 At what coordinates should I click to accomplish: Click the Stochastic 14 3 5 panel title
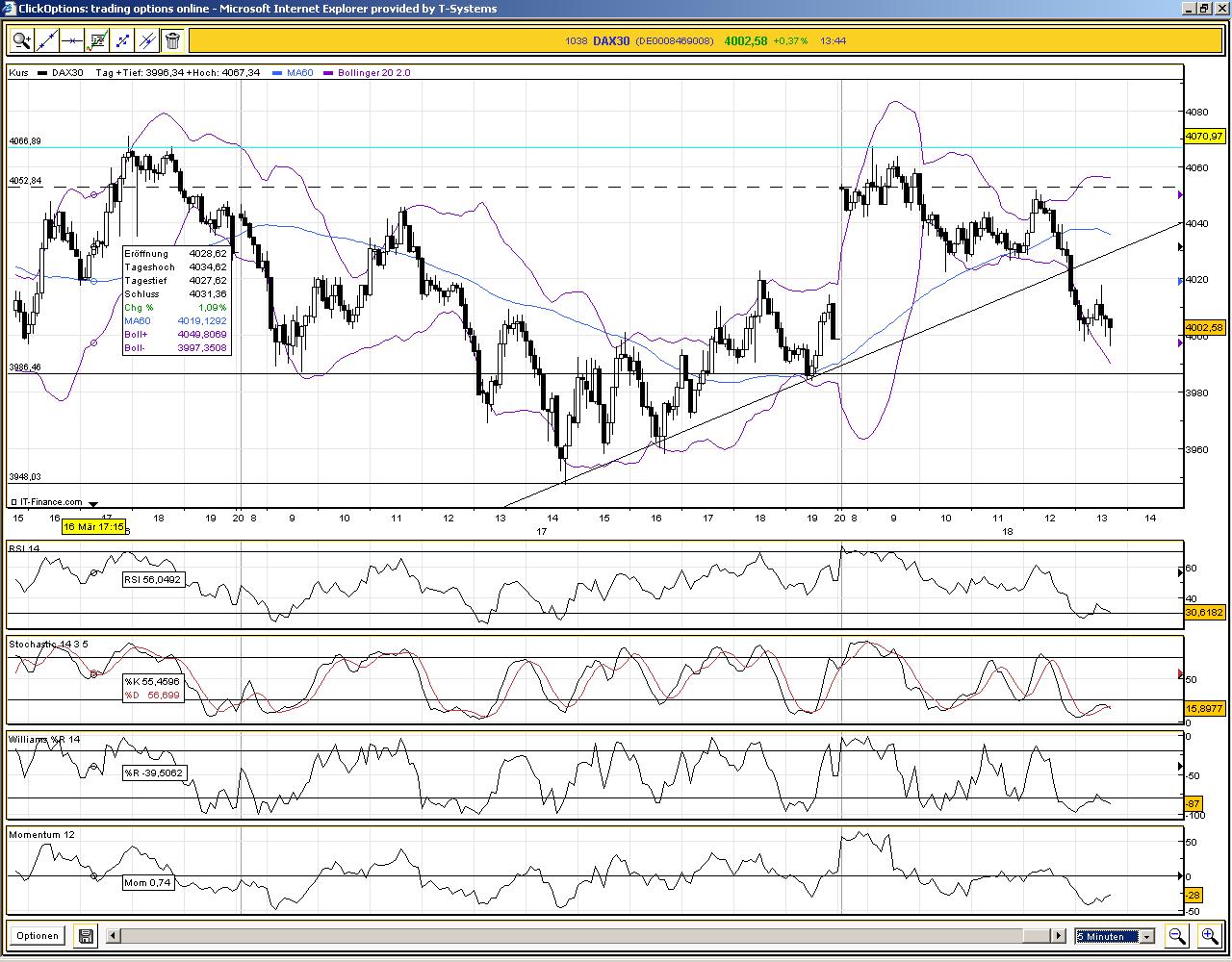click(x=48, y=644)
